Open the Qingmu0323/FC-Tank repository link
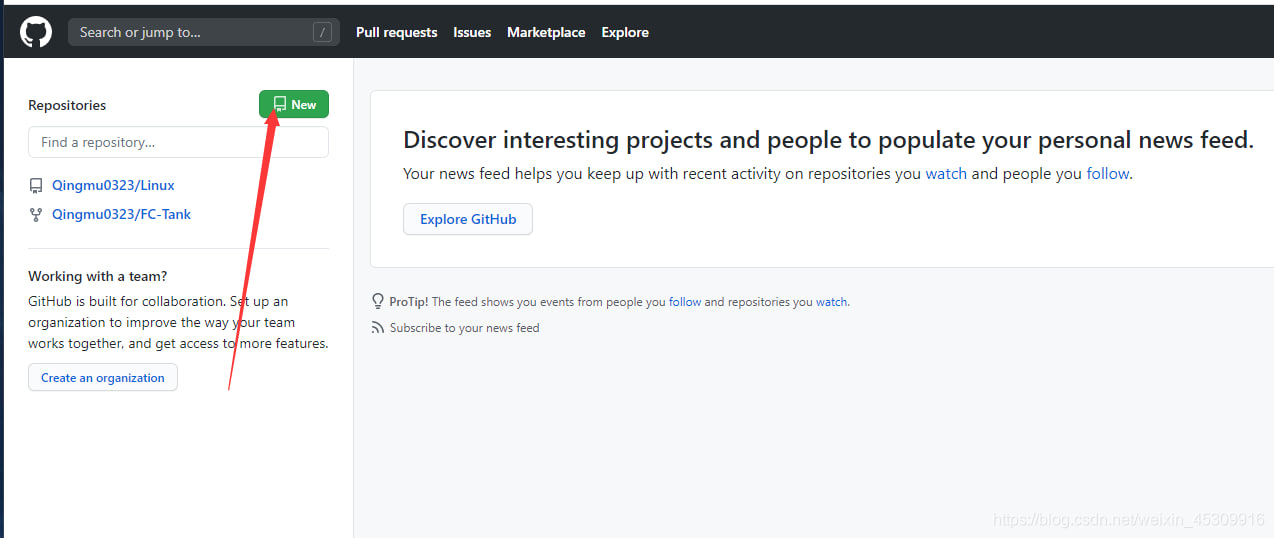 point(121,214)
